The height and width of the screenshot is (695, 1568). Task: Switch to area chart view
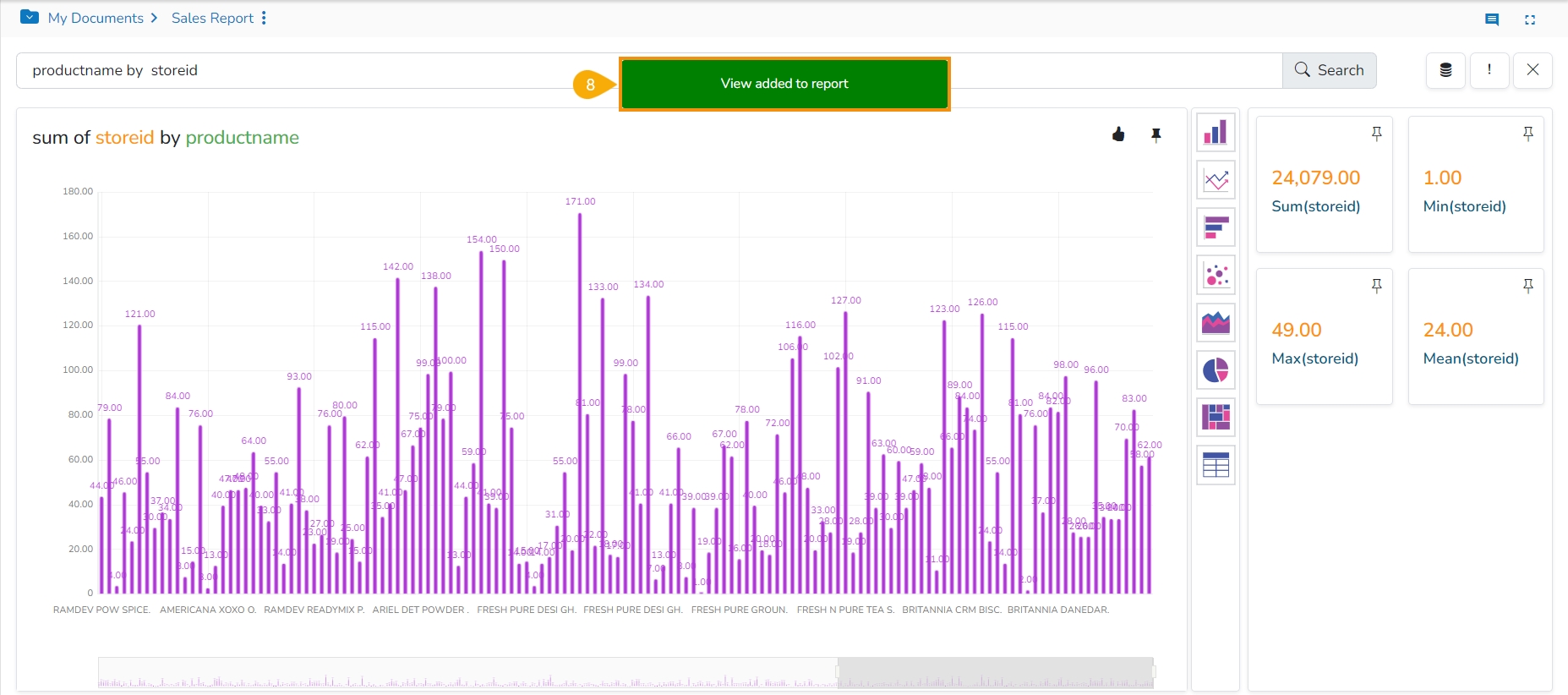pyautogui.click(x=1216, y=322)
